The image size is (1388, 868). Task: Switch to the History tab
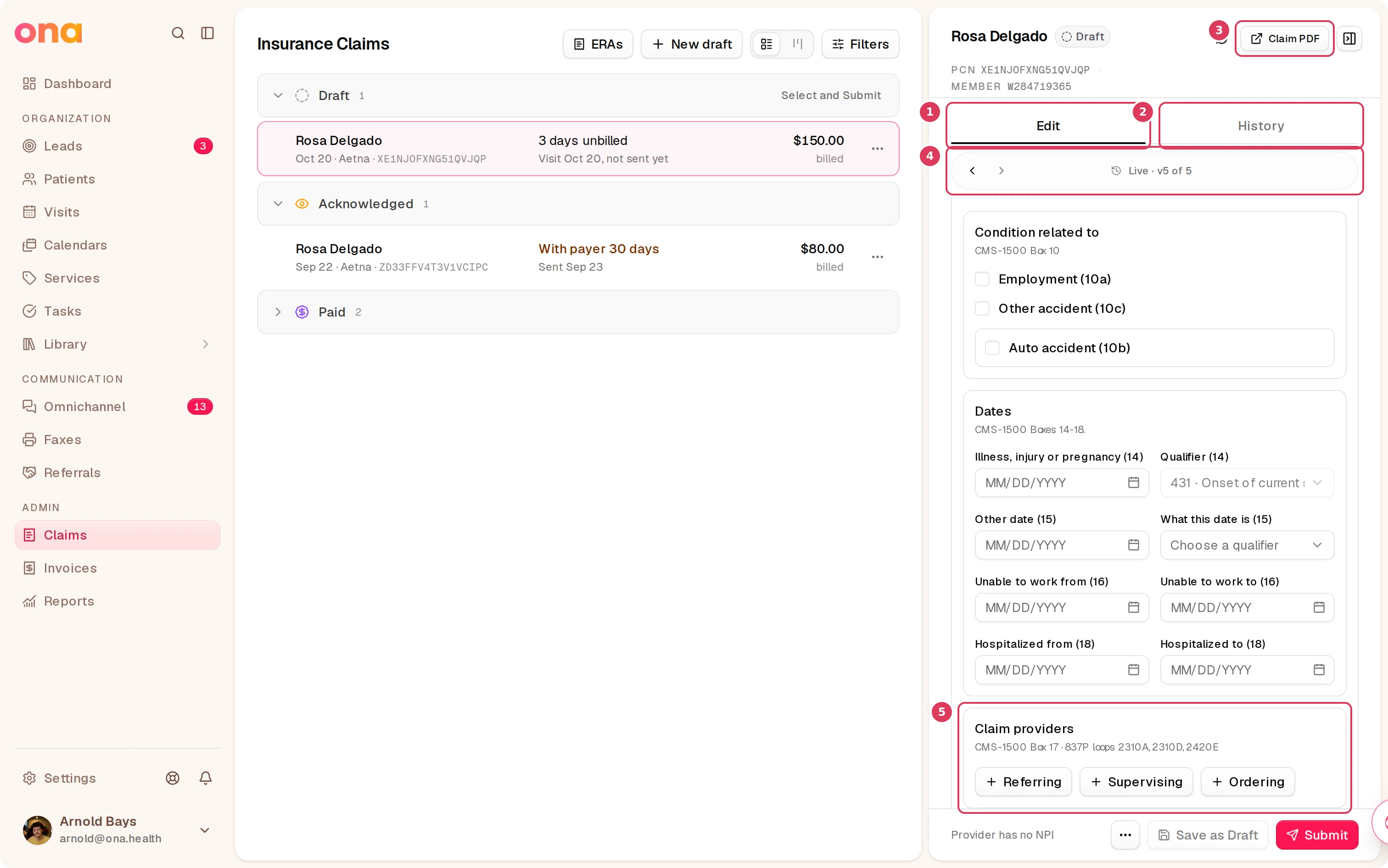coord(1260,126)
